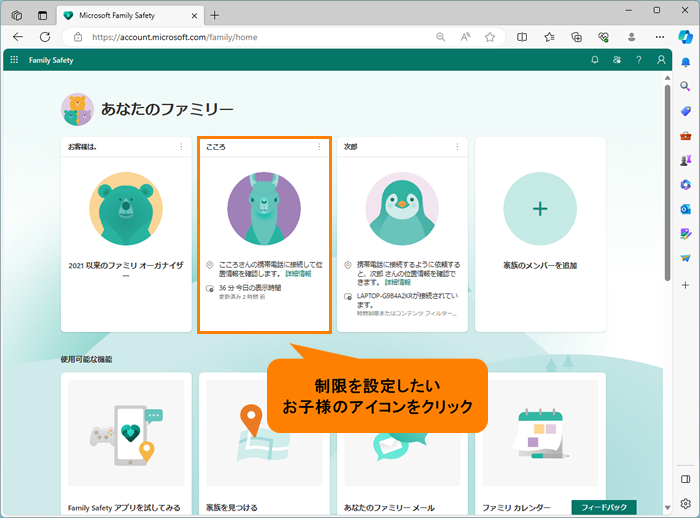
Task: Open the account profile icon in the green header
Action: point(661,60)
